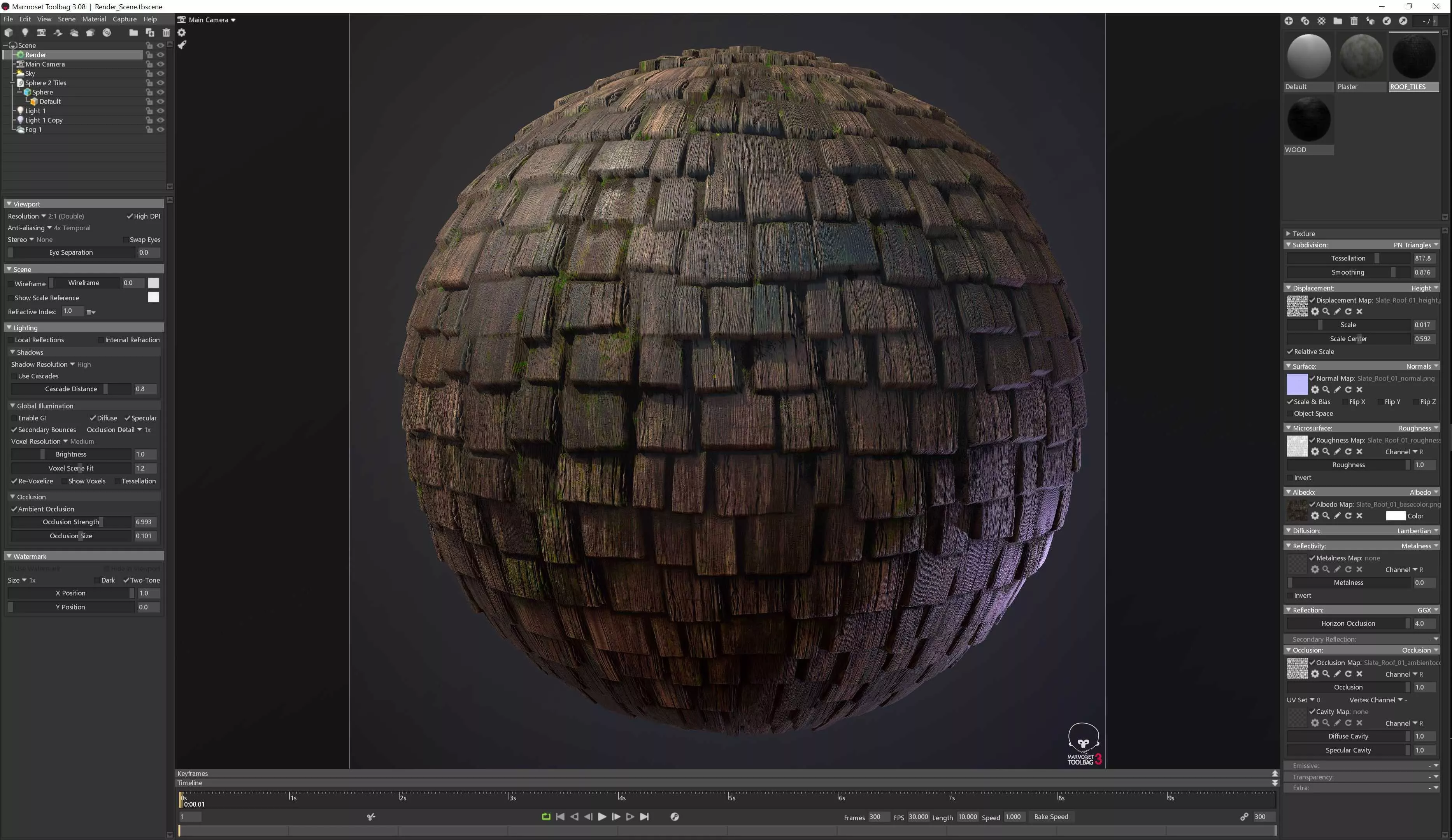
Task: Toggle the Ambient Occlusion checkbox
Action: (x=14, y=509)
